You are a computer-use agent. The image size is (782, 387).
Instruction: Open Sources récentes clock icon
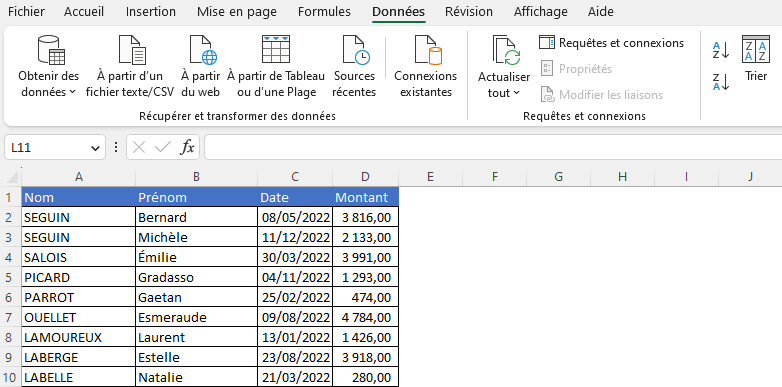[x=356, y=50]
